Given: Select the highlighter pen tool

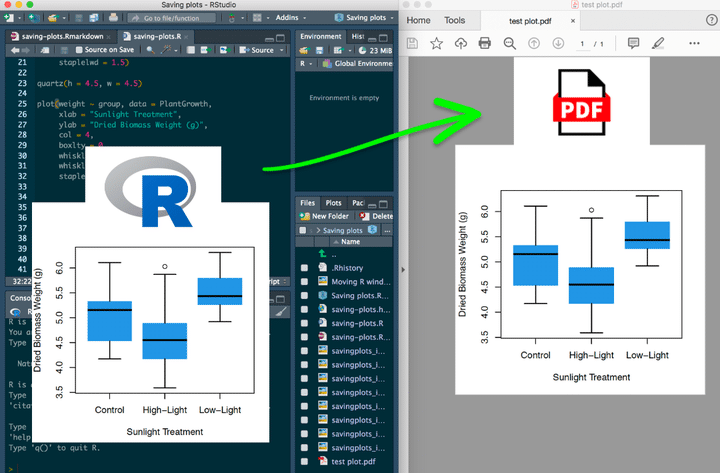Looking at the screenshot, I should tap(658, 43).
